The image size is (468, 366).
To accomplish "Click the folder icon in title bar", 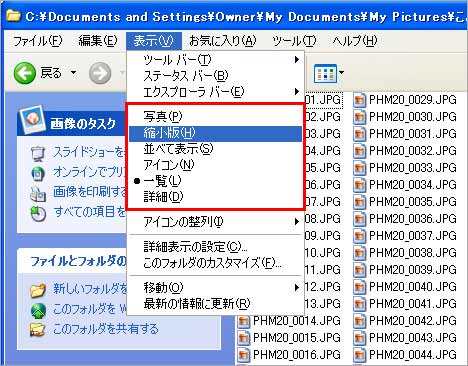I will 13,16.
